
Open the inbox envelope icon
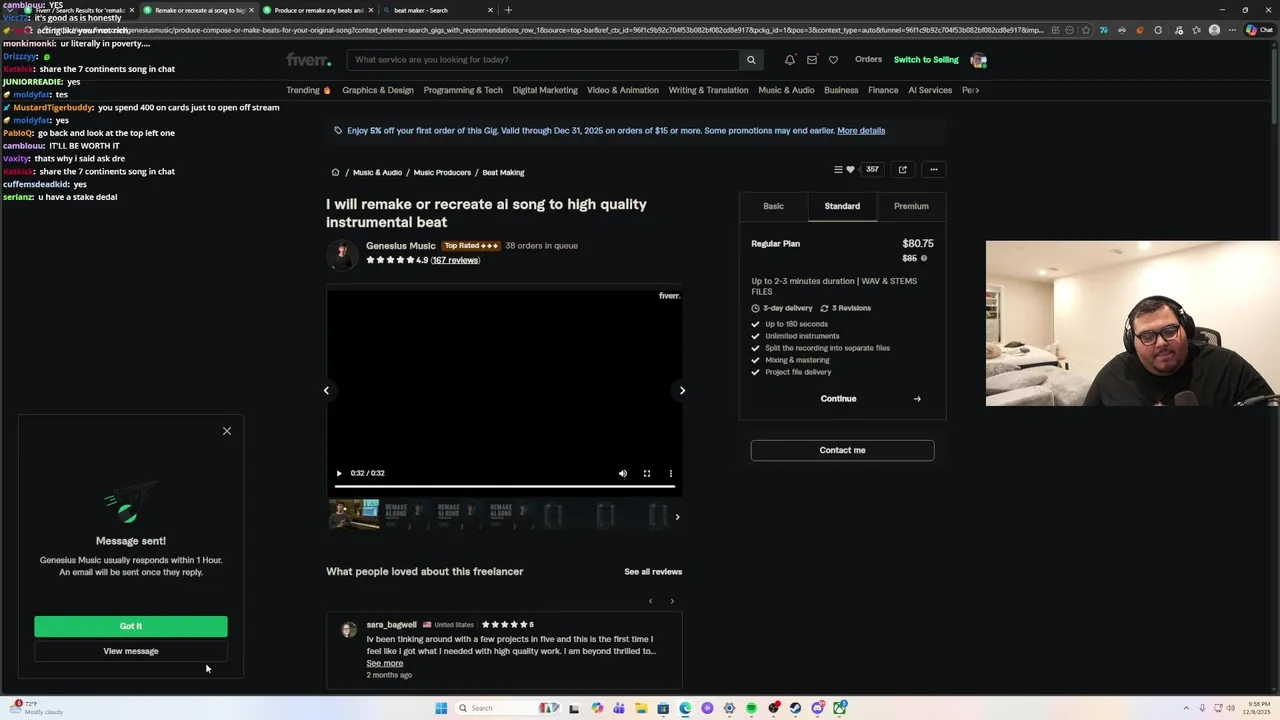[812, 60]
